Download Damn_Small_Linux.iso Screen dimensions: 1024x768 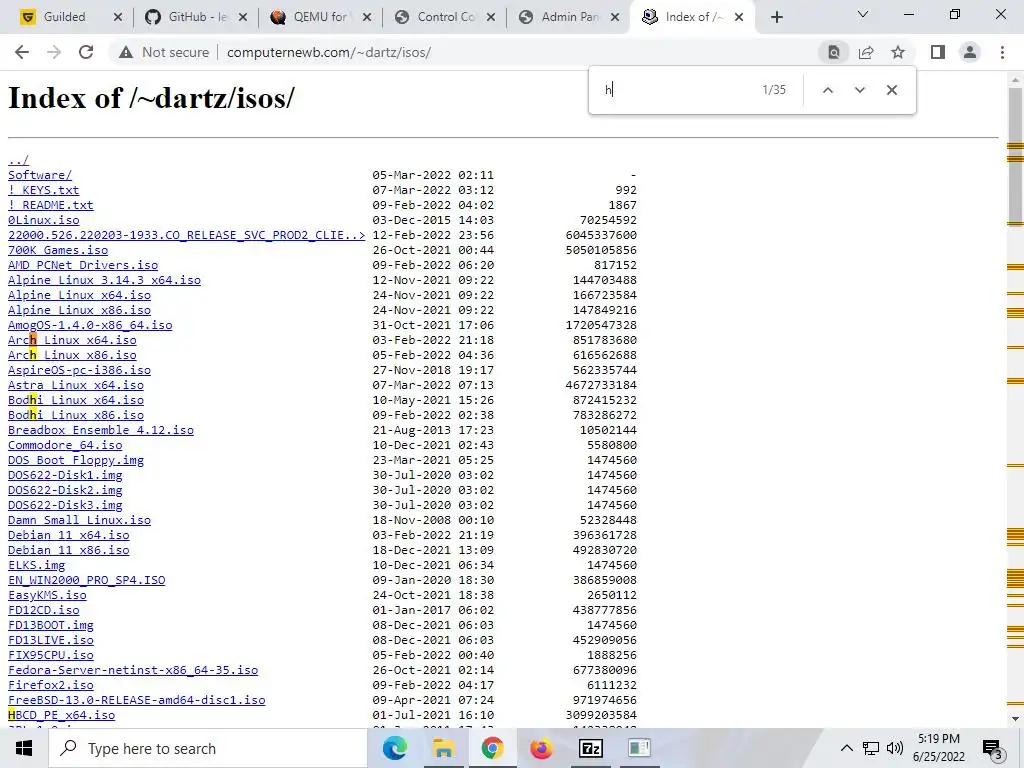pyautogui.click(x=79, y=520)
